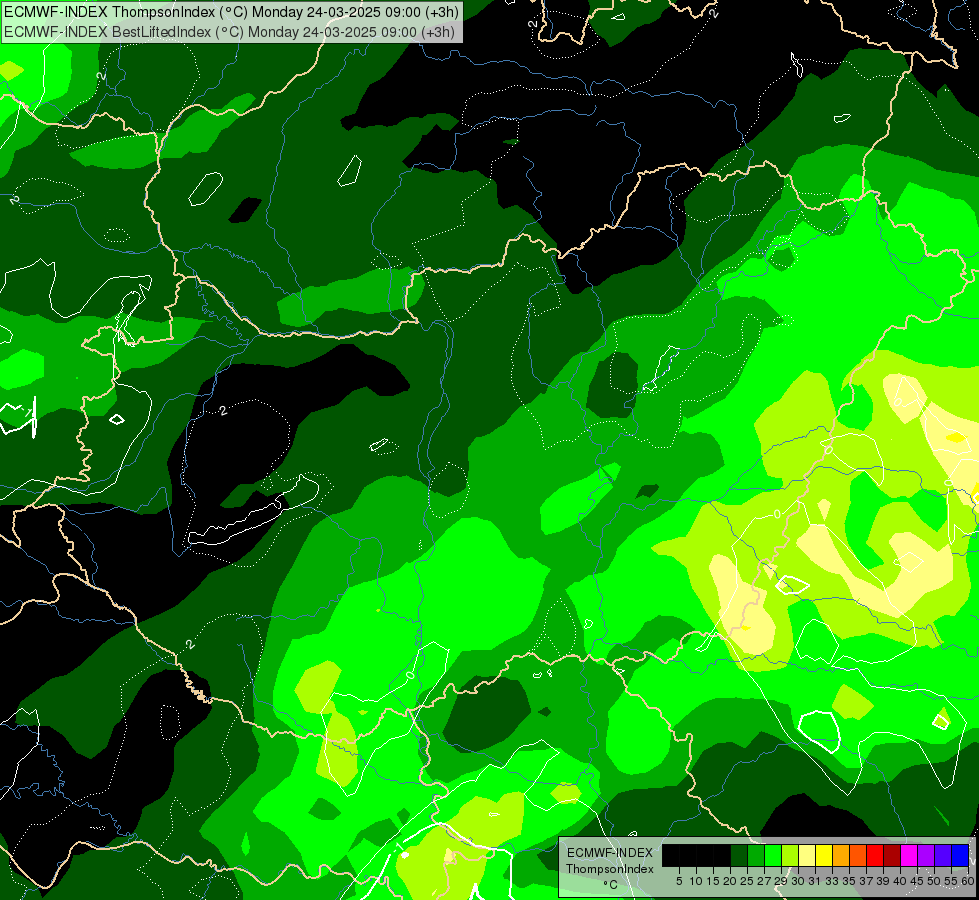This screenshot has width=979, height=900.
Task: Click the bright green 27-29 legend swatch
Action: click(x=773, y=856)
